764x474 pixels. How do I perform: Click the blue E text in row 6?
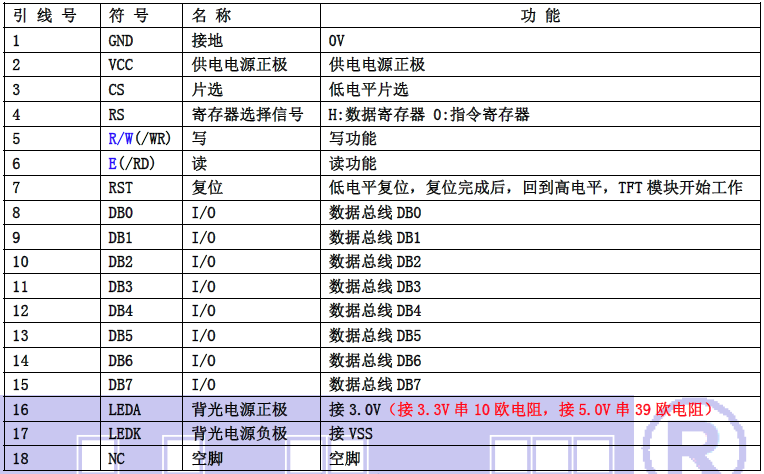point(112,163)
